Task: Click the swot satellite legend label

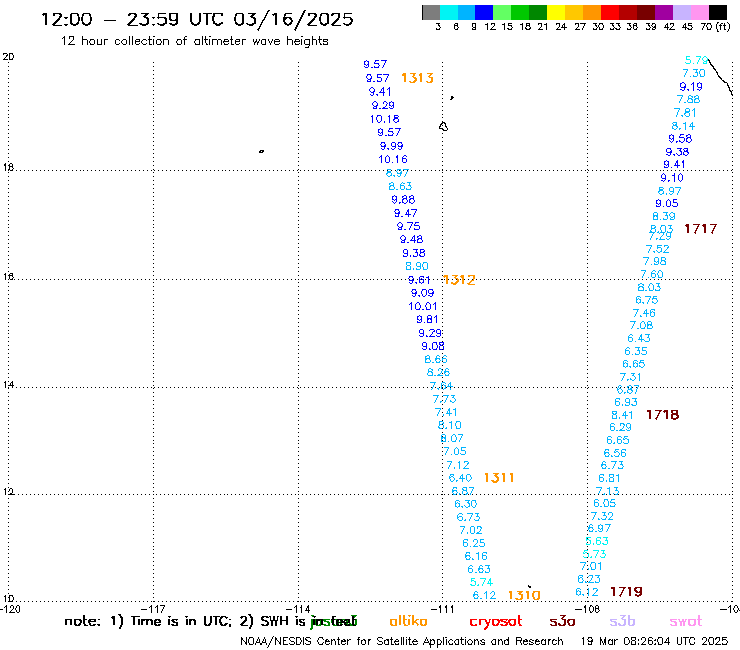Action: tap(686, 621)
